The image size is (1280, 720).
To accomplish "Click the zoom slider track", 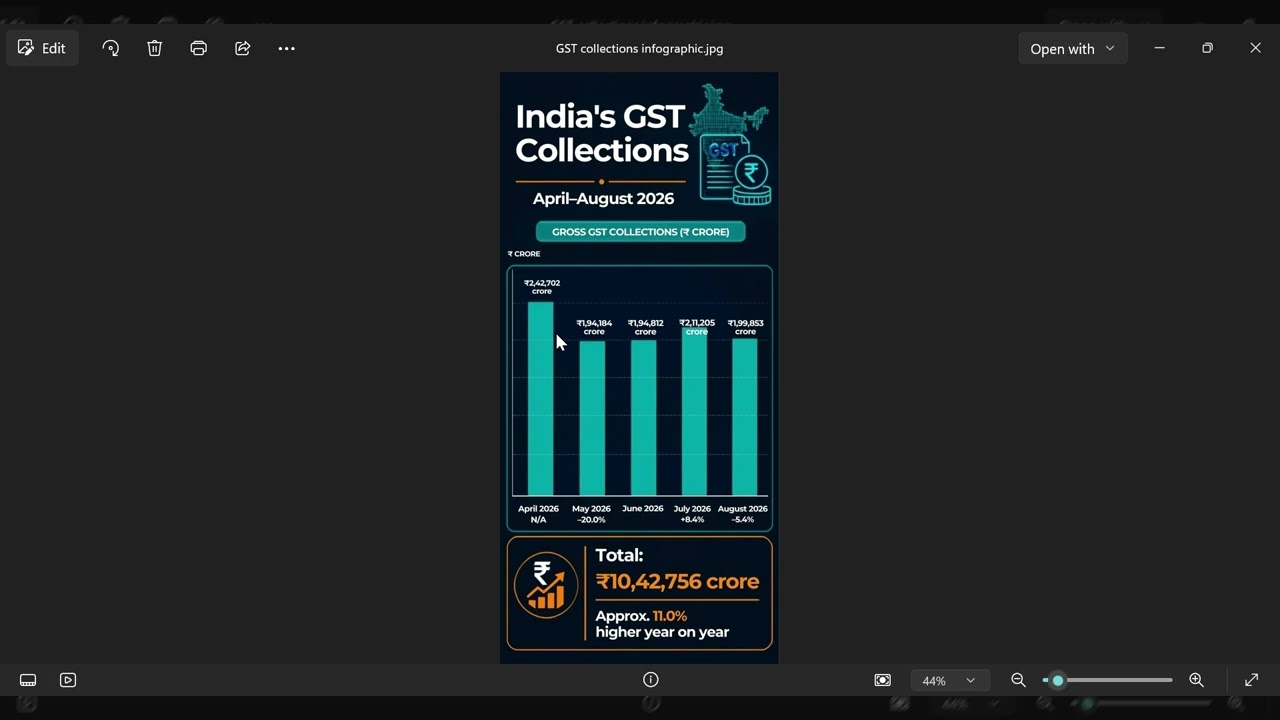I will 1108,680.
